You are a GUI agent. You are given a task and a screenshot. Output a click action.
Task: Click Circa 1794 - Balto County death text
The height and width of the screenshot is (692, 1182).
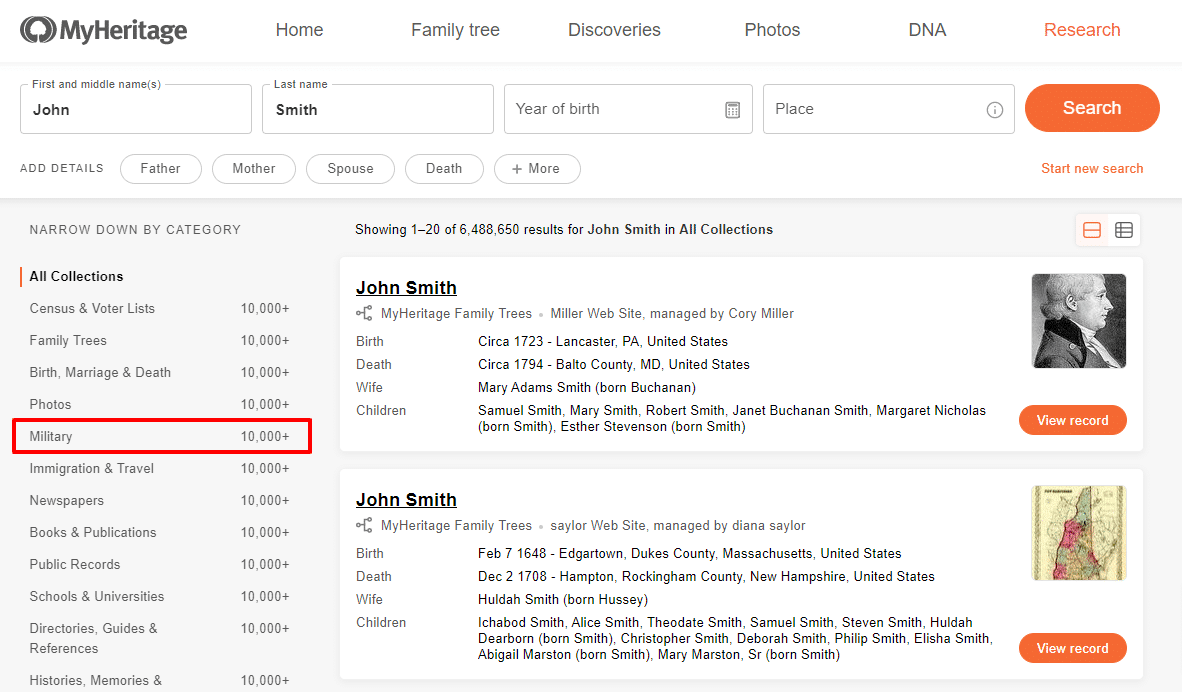(614, 365)
